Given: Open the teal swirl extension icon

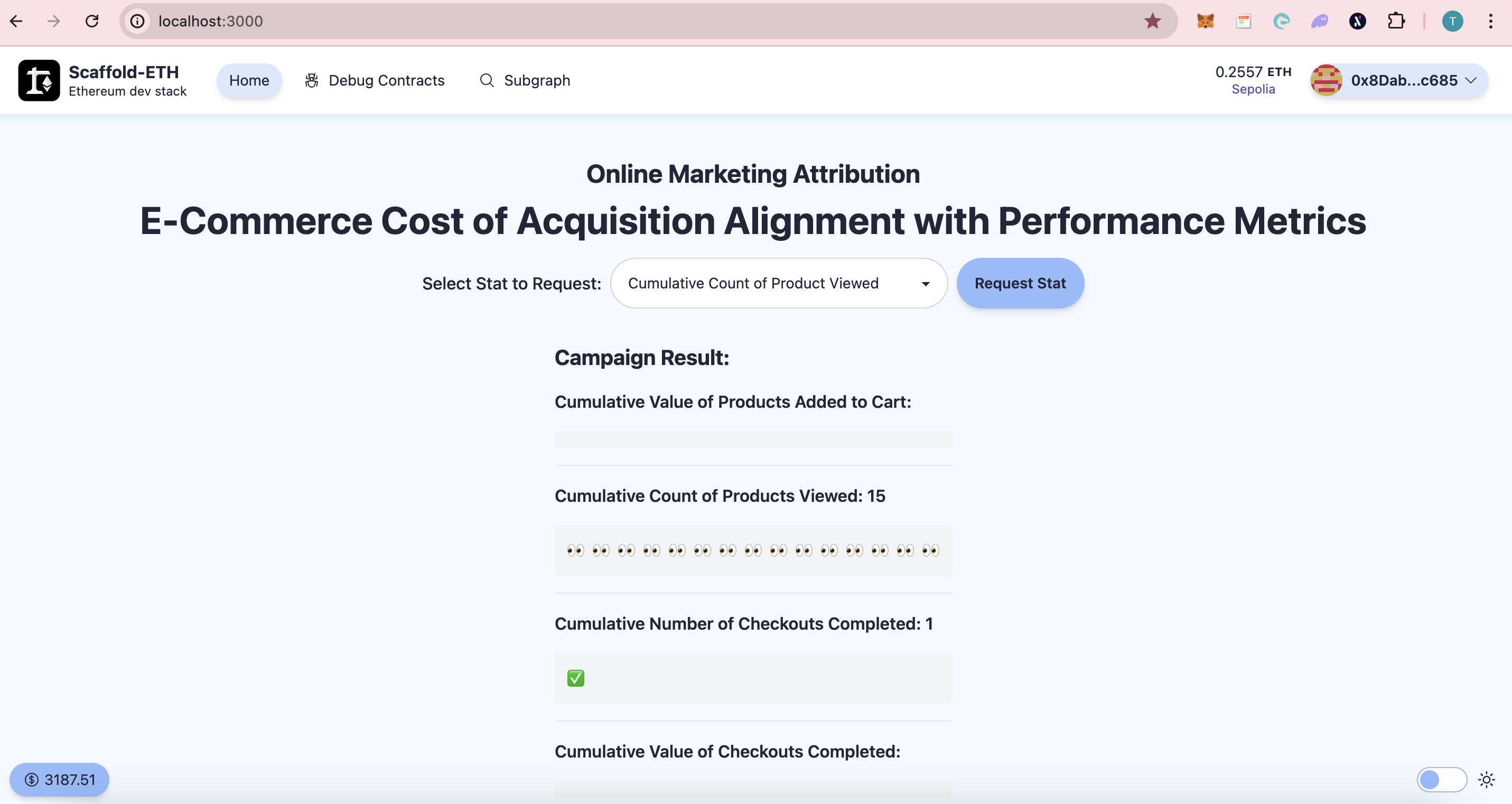Looking at the screenshot, I should tap(1281, 21).
